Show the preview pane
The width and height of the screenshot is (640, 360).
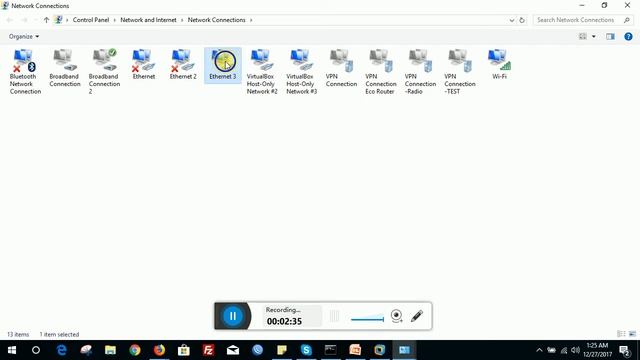point(610,36)
